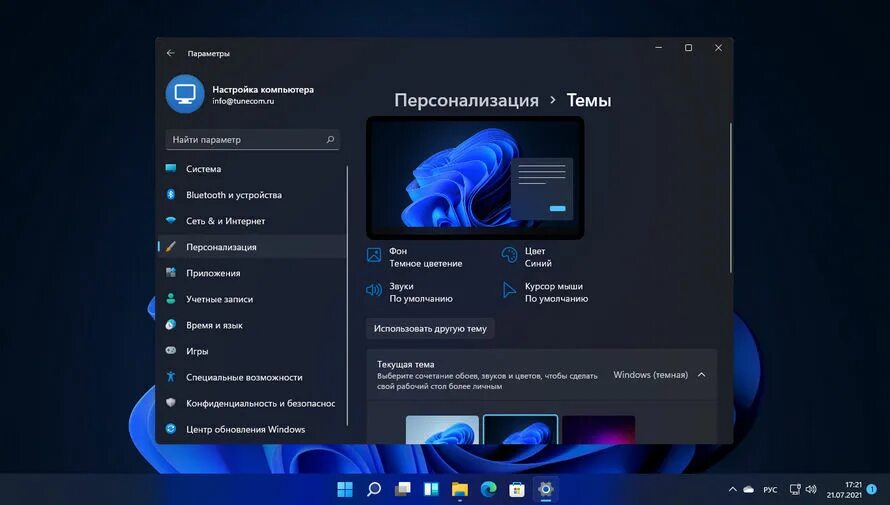Click the Игры gamepad icon
Screen dimensions: 890x505
click(171, 351)
